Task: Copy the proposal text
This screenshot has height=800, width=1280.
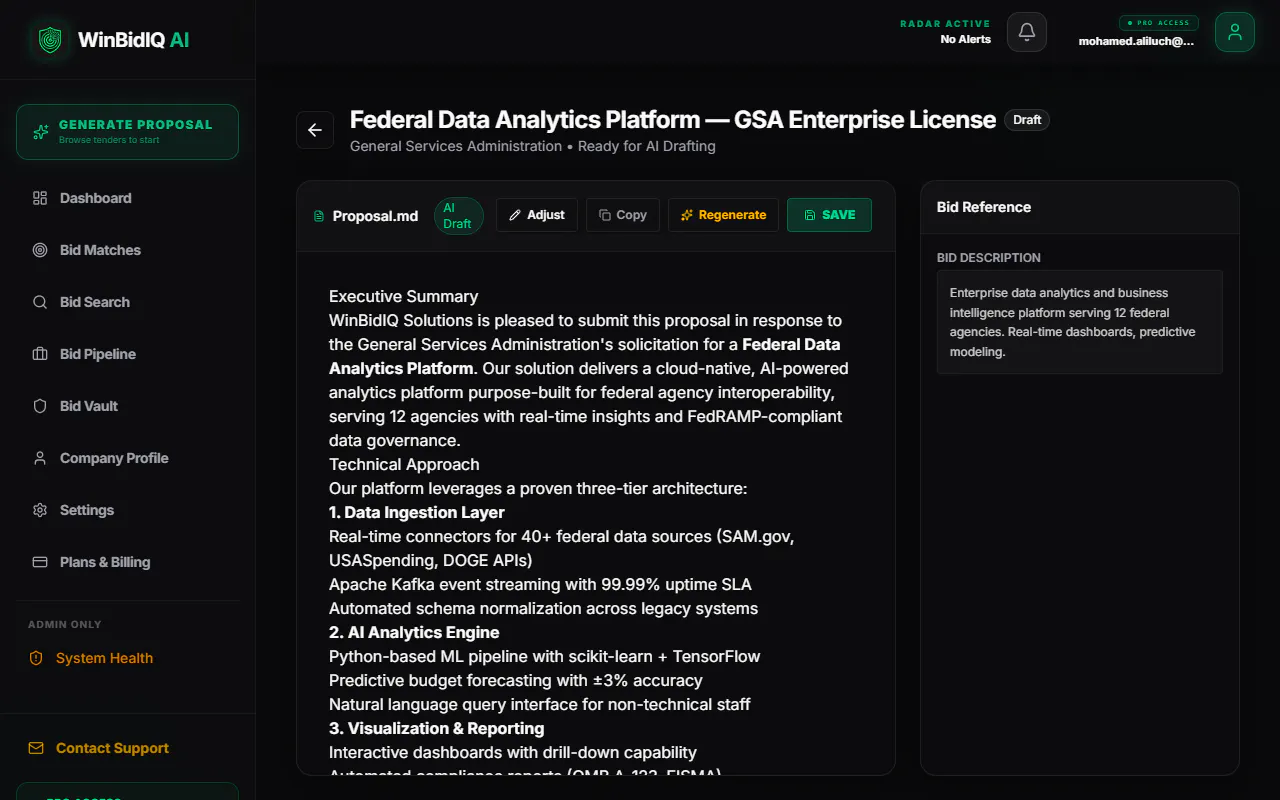Action: click(622, 215)
